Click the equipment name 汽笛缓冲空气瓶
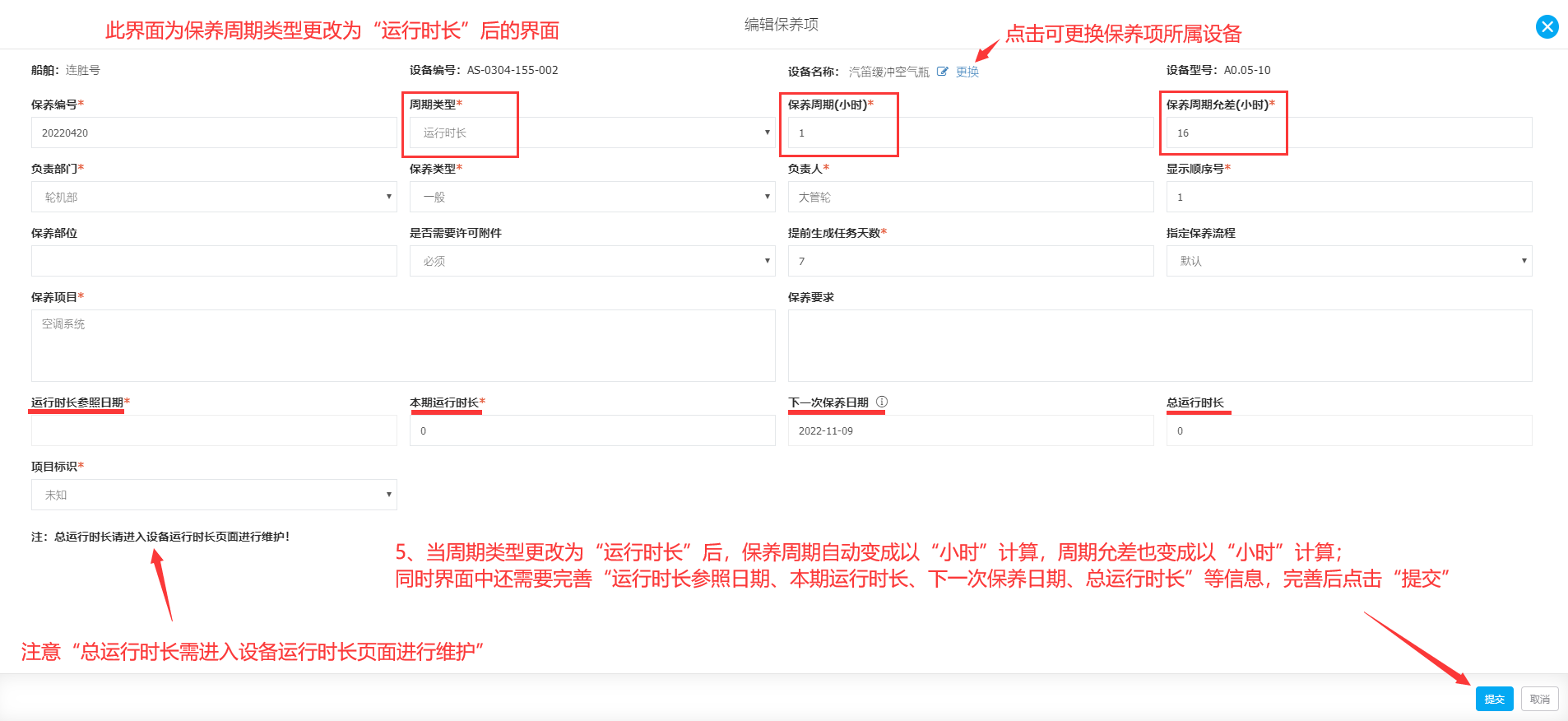The height and width of the screenshot is (721, 1568). [889, 72]
